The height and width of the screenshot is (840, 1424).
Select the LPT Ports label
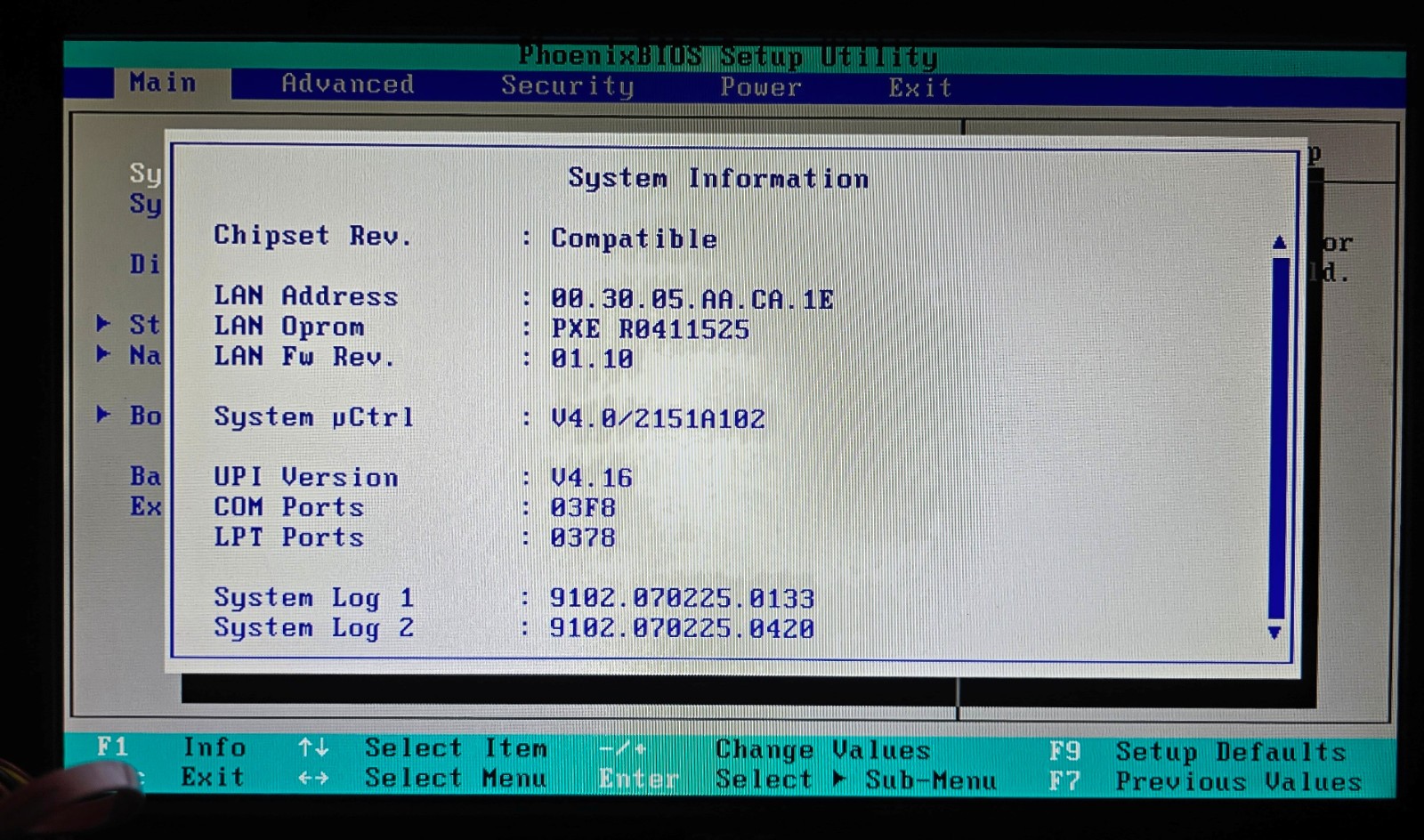tap(288, 537)
